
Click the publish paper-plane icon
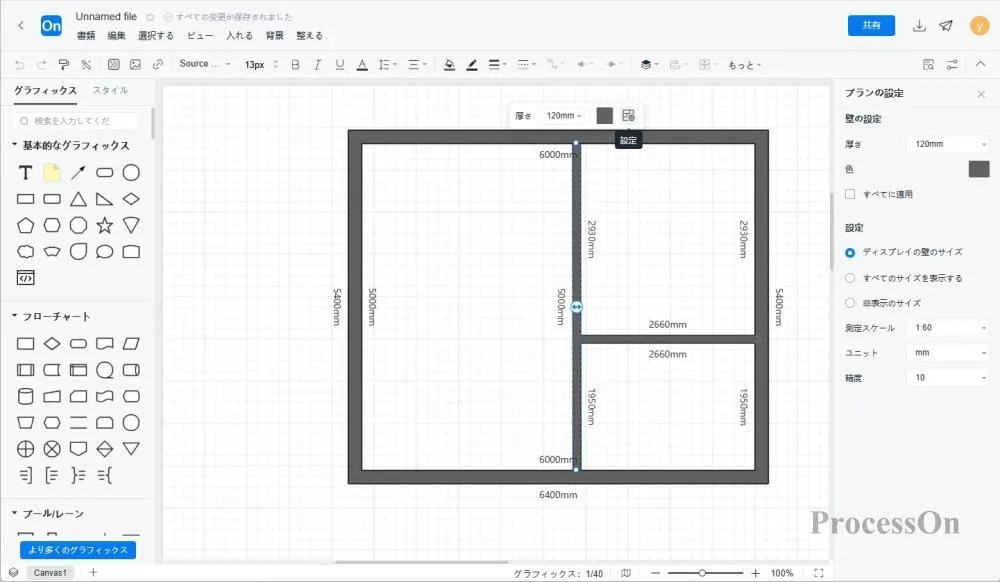pyautogui.click(x=946, y=25)
